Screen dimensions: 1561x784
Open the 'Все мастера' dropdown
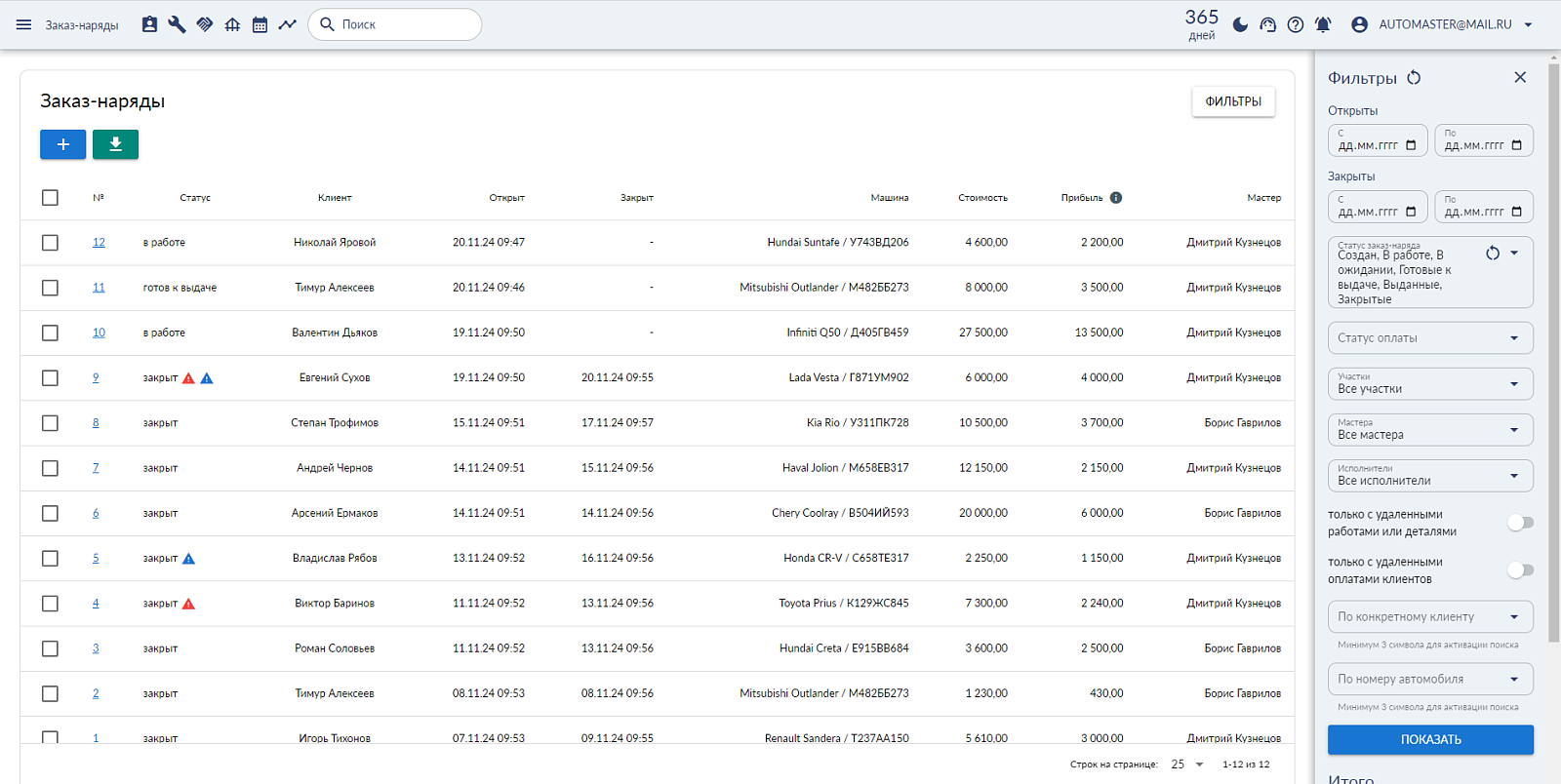(x=1430, y=430)
